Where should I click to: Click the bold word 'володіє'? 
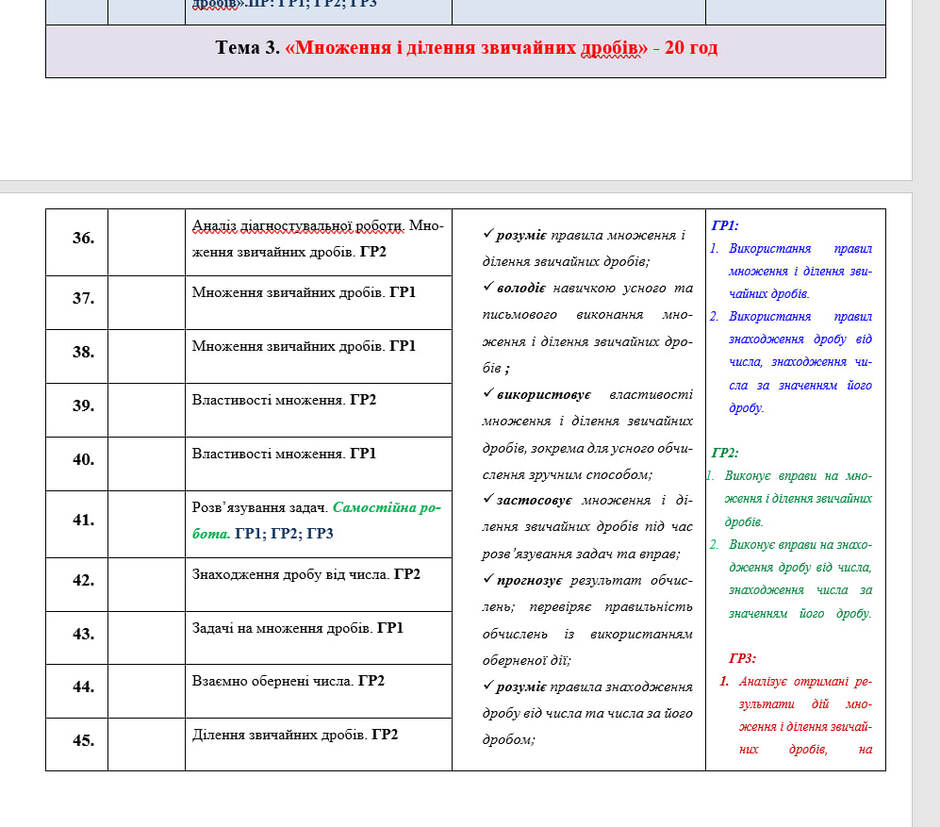click(x=521, y=288)
